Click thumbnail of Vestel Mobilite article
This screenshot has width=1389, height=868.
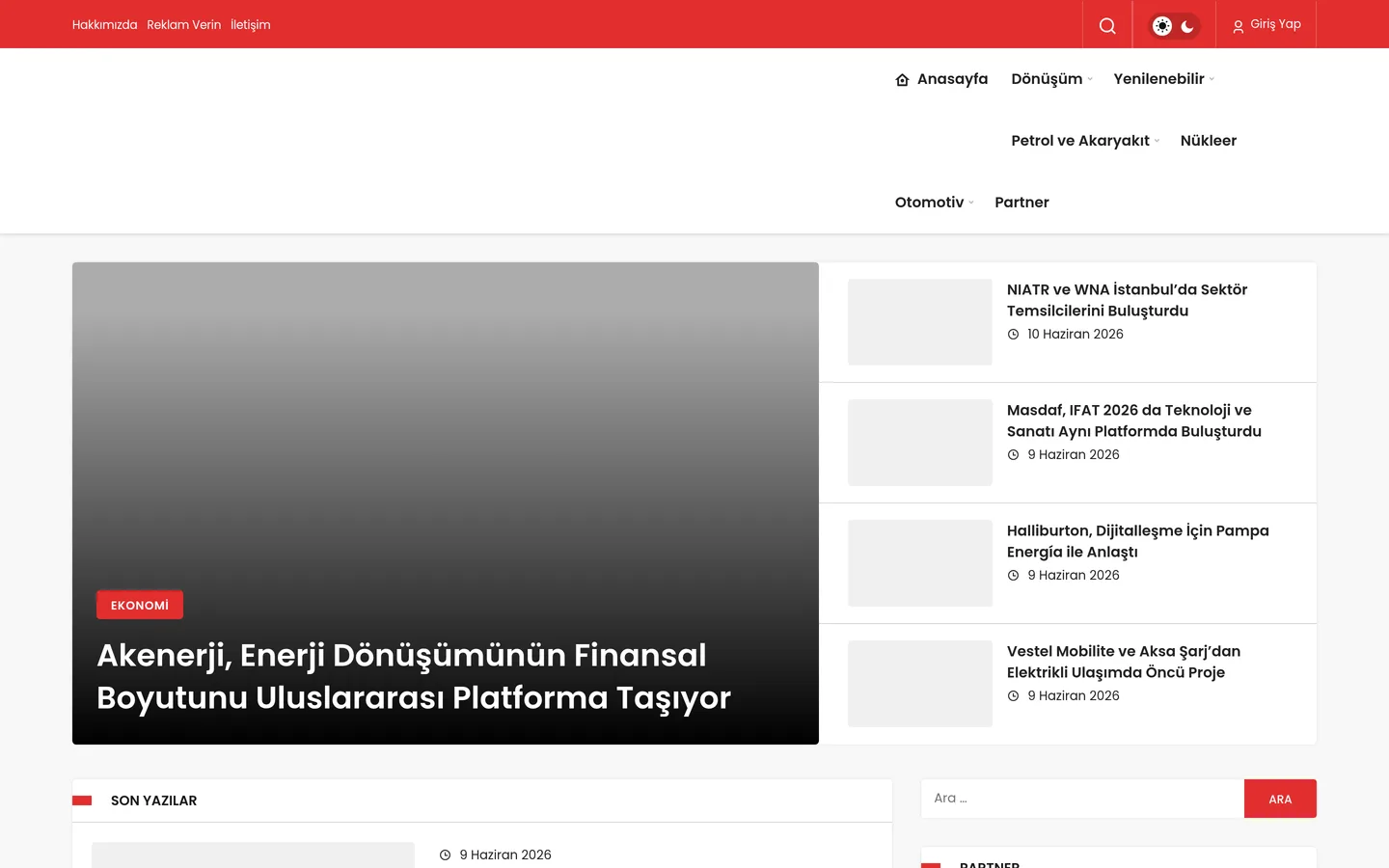point(920,684)
